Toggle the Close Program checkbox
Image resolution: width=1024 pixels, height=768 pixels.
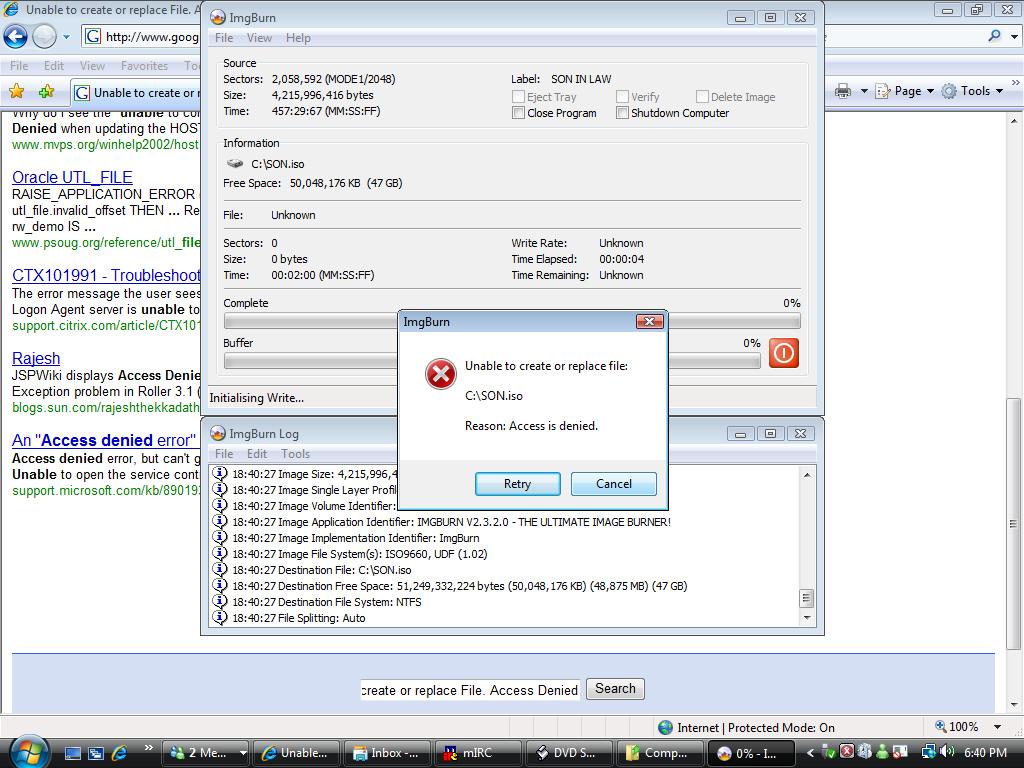[x=519, y=113]
